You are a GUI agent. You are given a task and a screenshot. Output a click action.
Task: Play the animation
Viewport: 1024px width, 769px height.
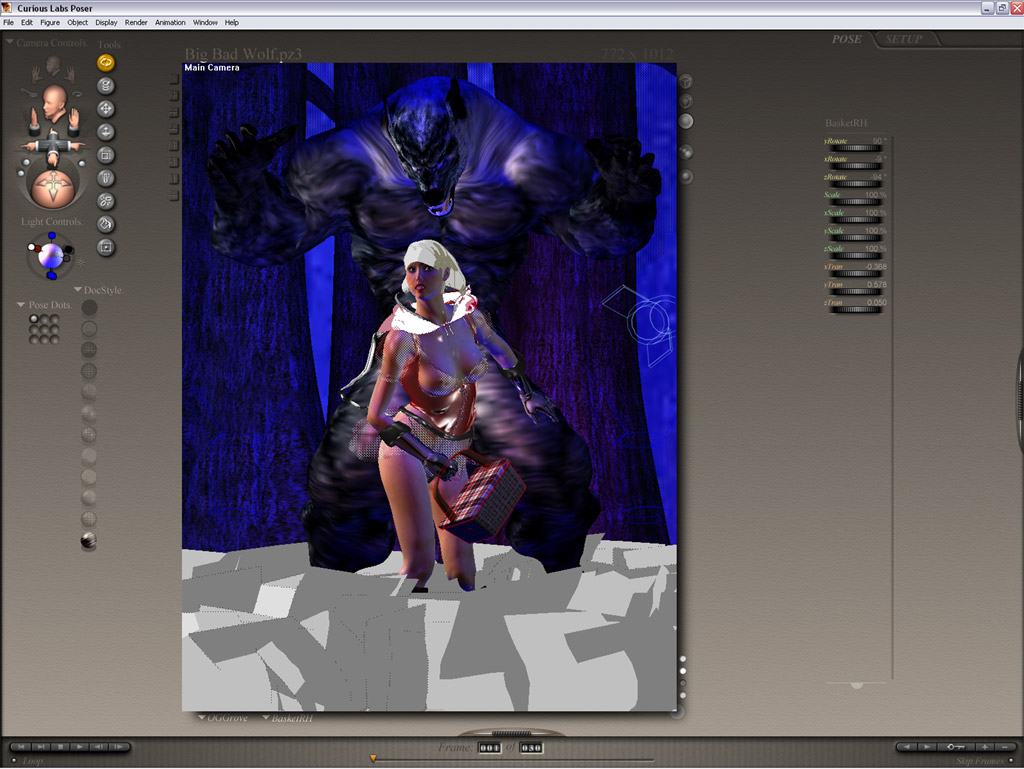click(x=79, y=747)
